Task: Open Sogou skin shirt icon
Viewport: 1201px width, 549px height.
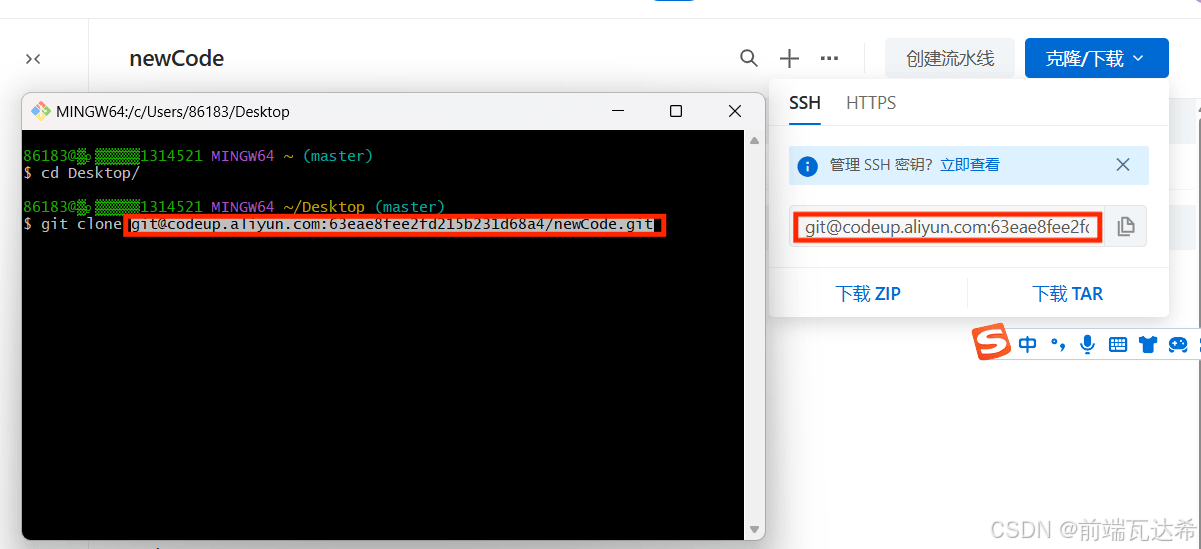Action: pyautogui.click(x=1148, y=345)
